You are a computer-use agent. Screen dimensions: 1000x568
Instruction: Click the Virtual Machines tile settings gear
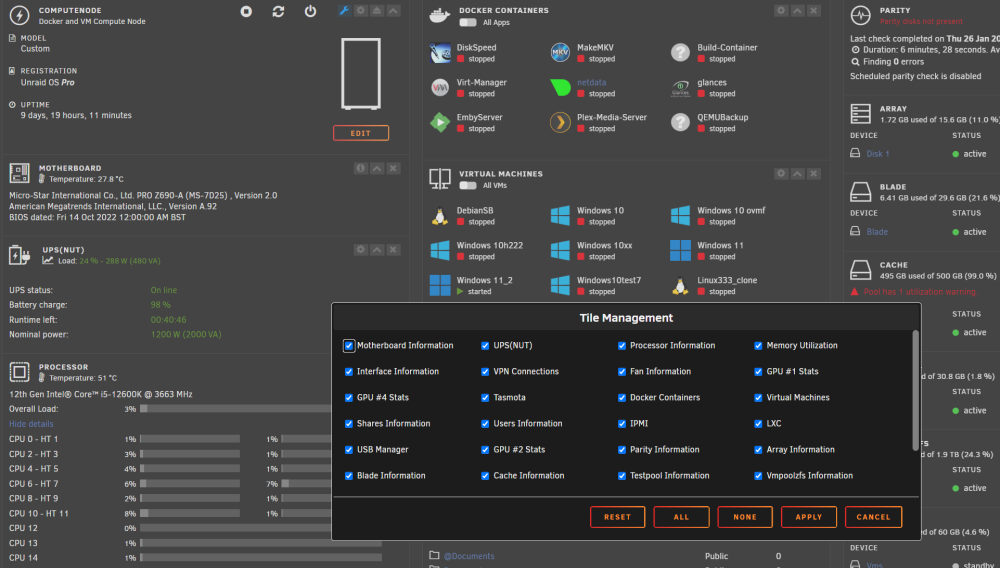coord(781,173)
